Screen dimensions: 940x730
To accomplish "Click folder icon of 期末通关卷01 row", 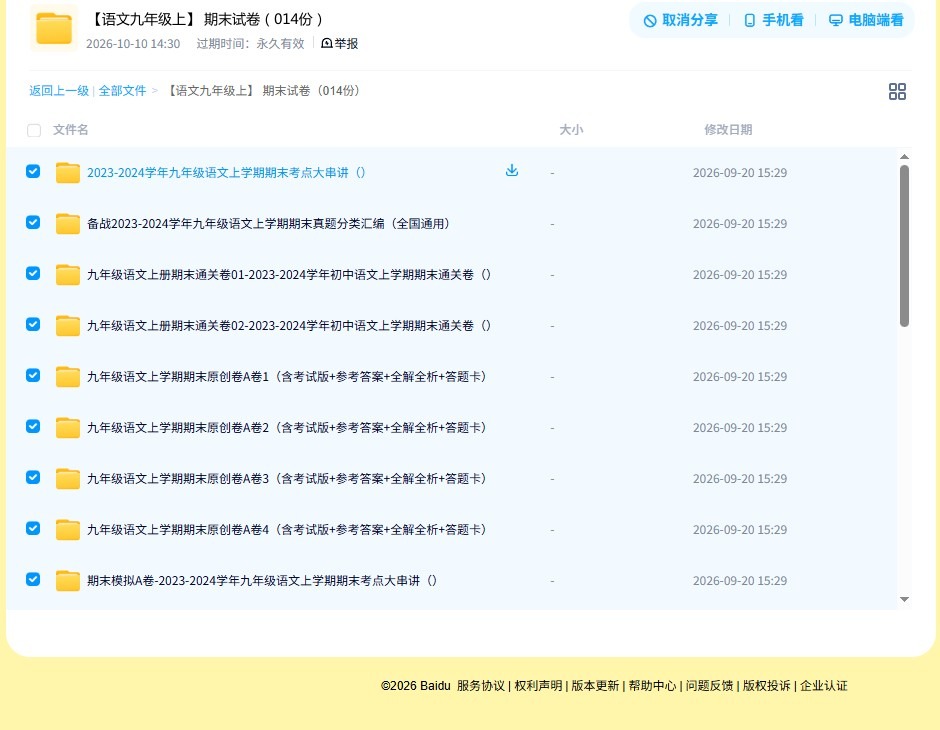I will (x=68, y=274).
